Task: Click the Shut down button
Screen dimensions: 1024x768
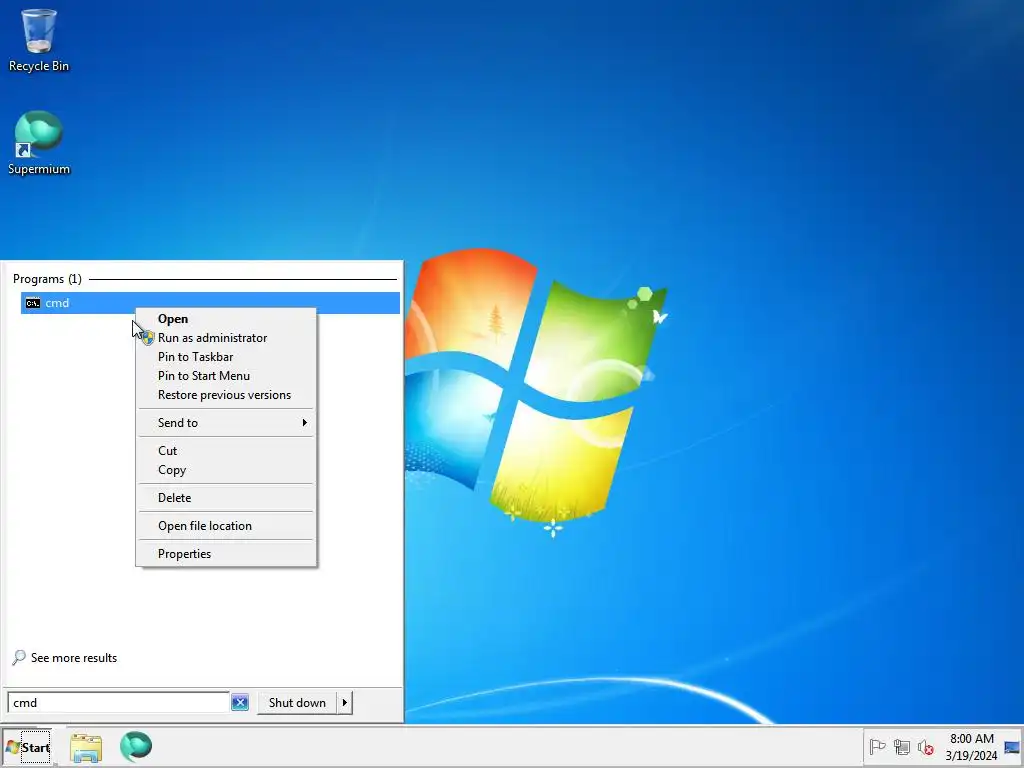Action: [x=297, y=703]
